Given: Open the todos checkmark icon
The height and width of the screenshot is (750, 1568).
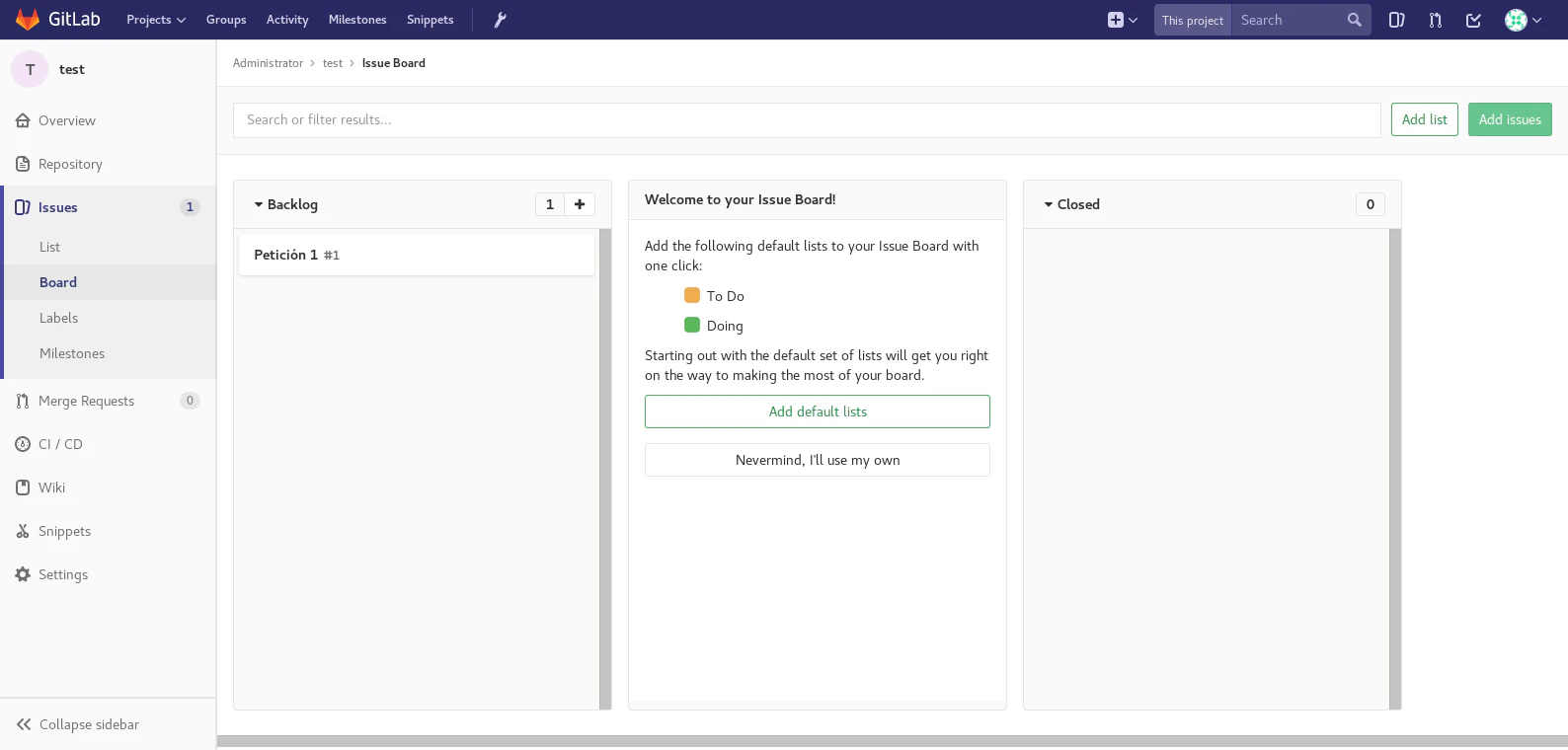Looking at the screenshot, I should [1473, 20].
